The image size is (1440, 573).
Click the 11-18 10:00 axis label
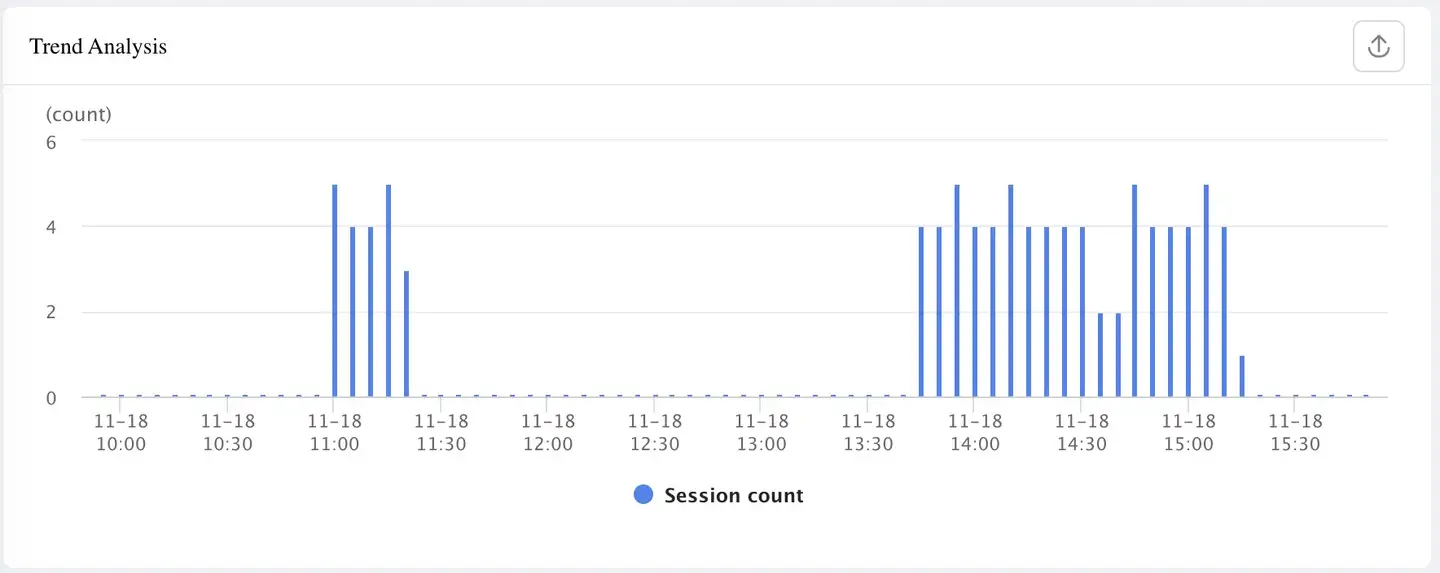click(x=121, y=433)
